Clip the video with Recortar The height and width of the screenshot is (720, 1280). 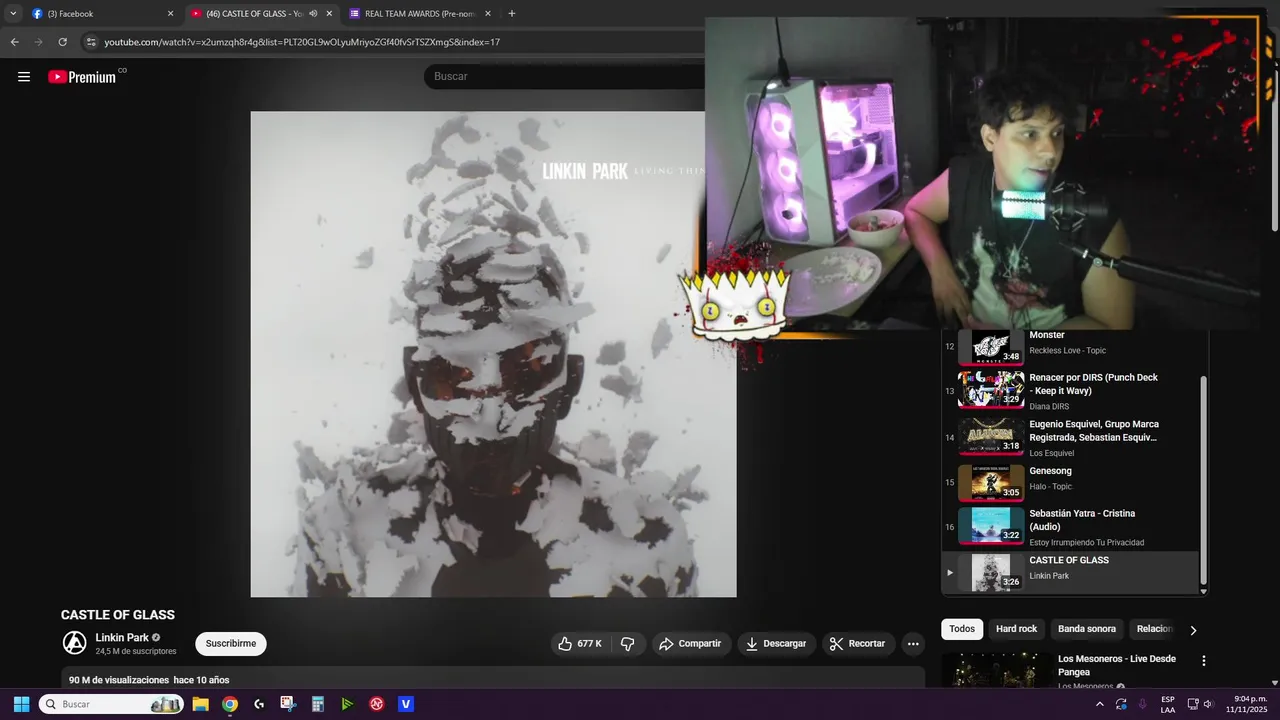point(859,644)
